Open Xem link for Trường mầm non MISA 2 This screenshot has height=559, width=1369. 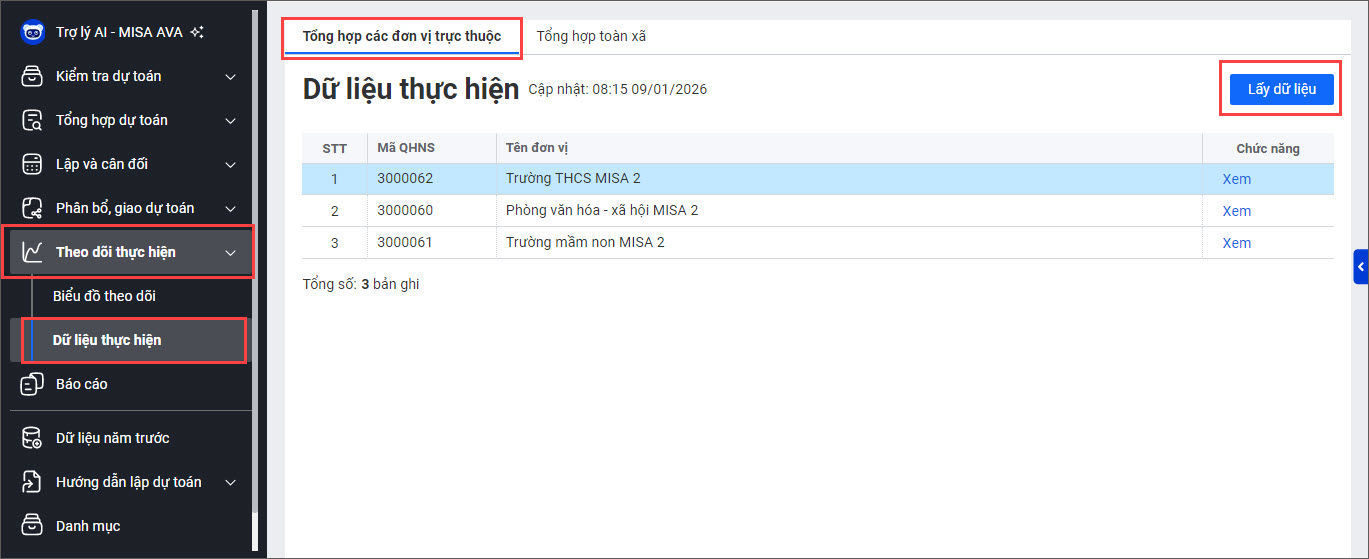click(1237, 243)
